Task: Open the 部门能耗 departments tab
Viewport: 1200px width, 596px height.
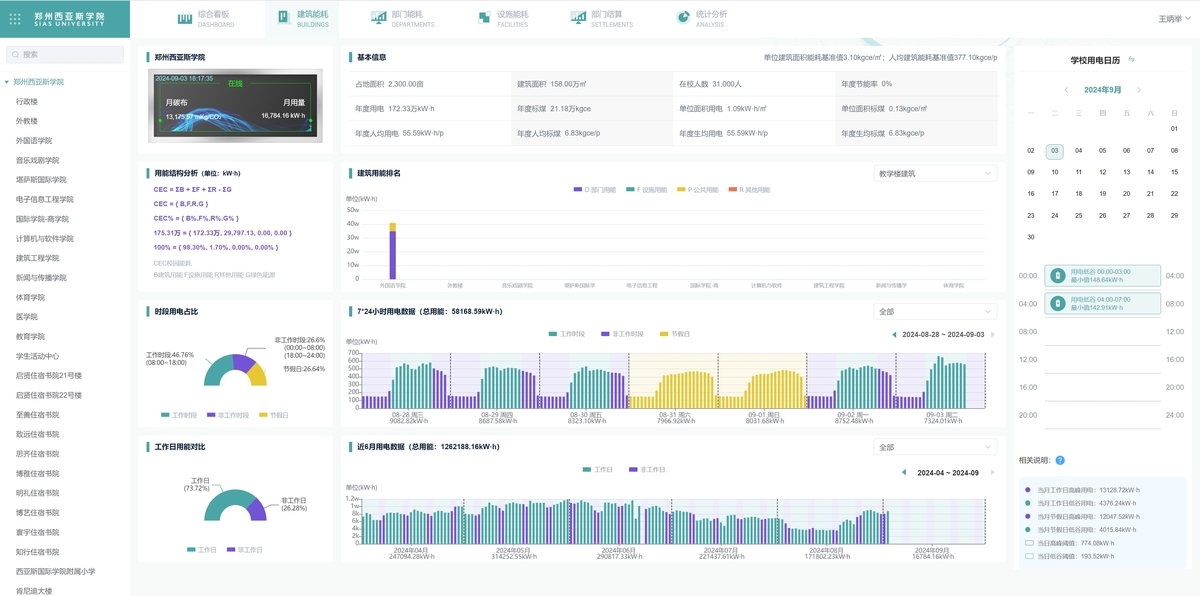Action: tap(402, 18)
